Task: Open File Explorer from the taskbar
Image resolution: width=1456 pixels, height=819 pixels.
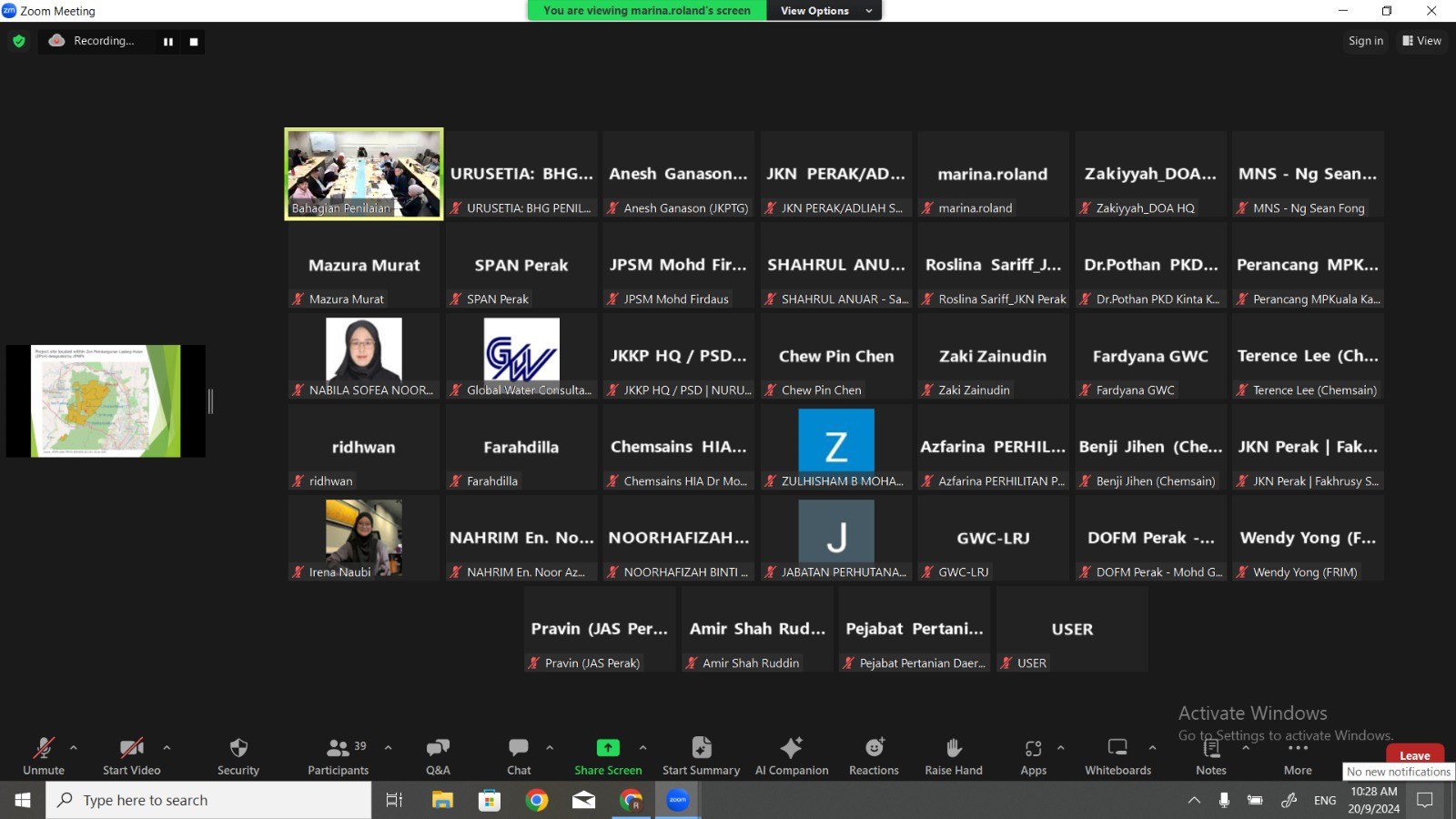Action: point(442,800)
